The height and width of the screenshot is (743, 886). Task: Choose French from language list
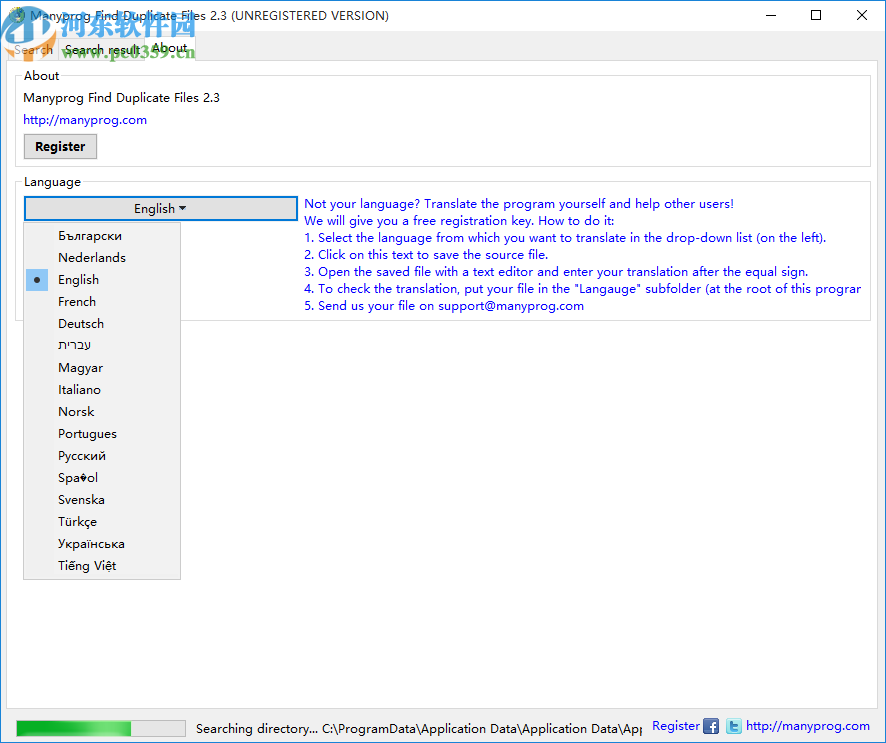pyautogui.click(x=102, y=302)
